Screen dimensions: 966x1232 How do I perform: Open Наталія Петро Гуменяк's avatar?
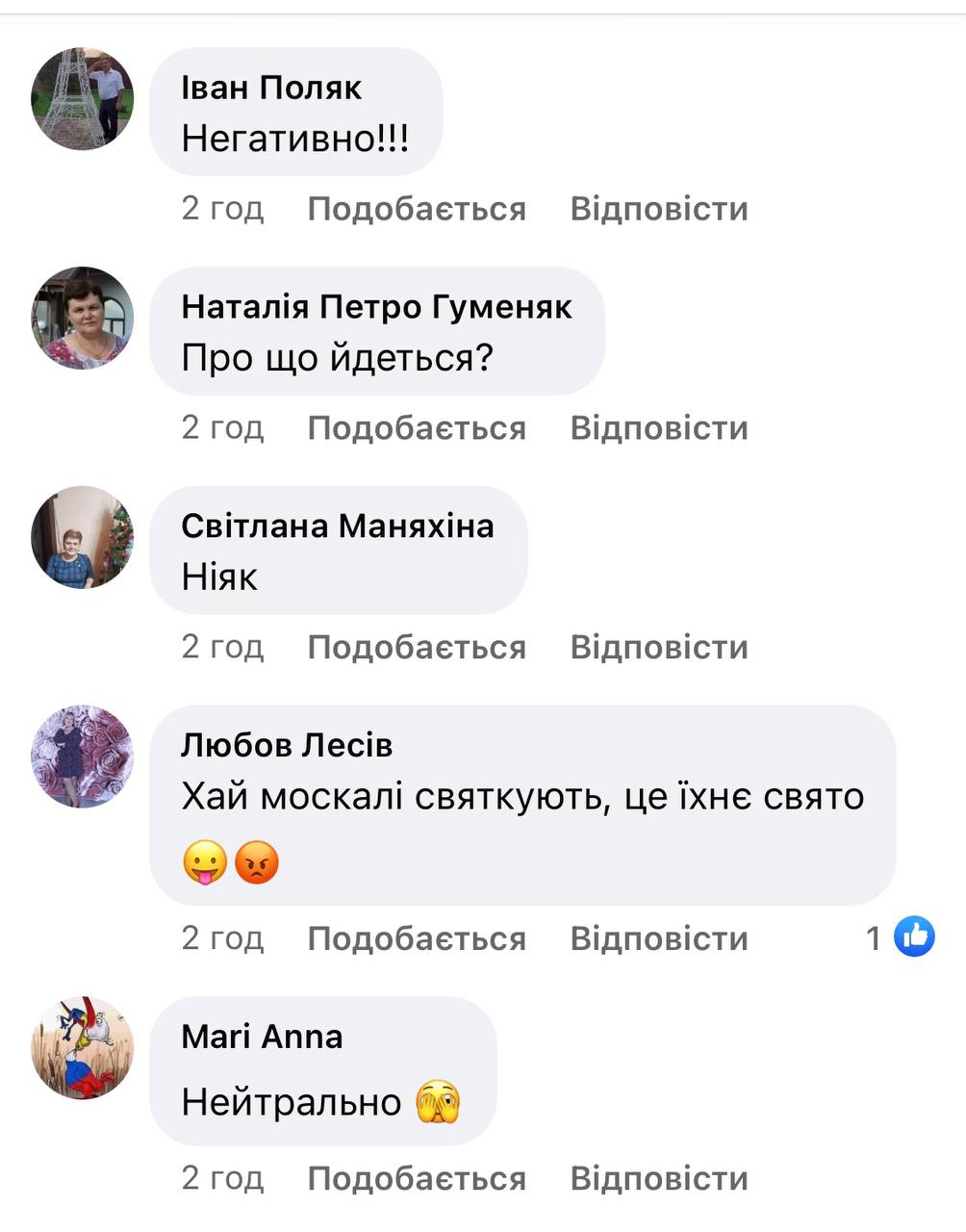(83, 318)
